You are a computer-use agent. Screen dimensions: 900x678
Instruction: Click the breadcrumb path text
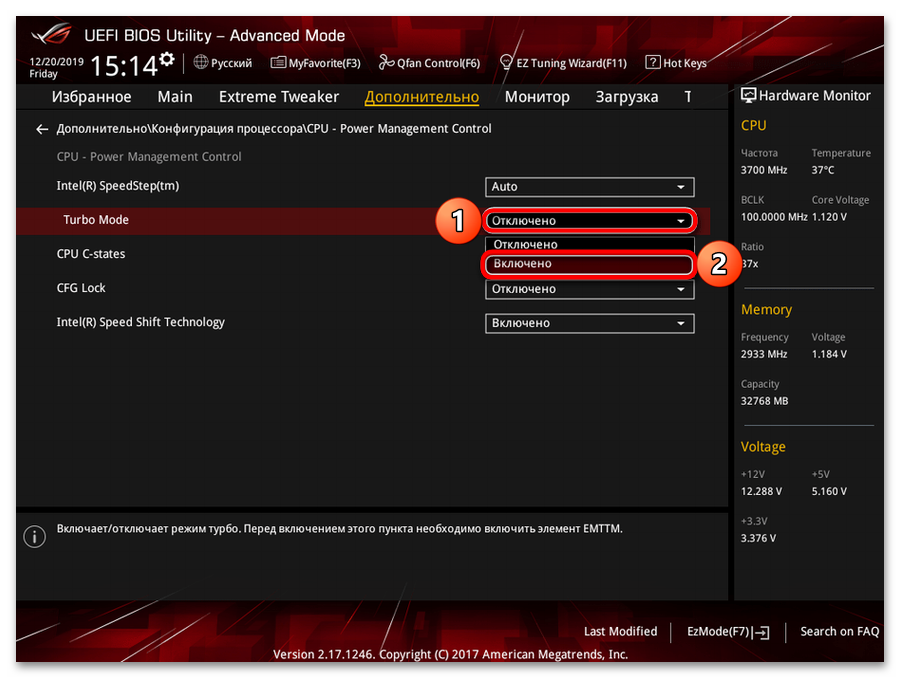tap(274, 129)
